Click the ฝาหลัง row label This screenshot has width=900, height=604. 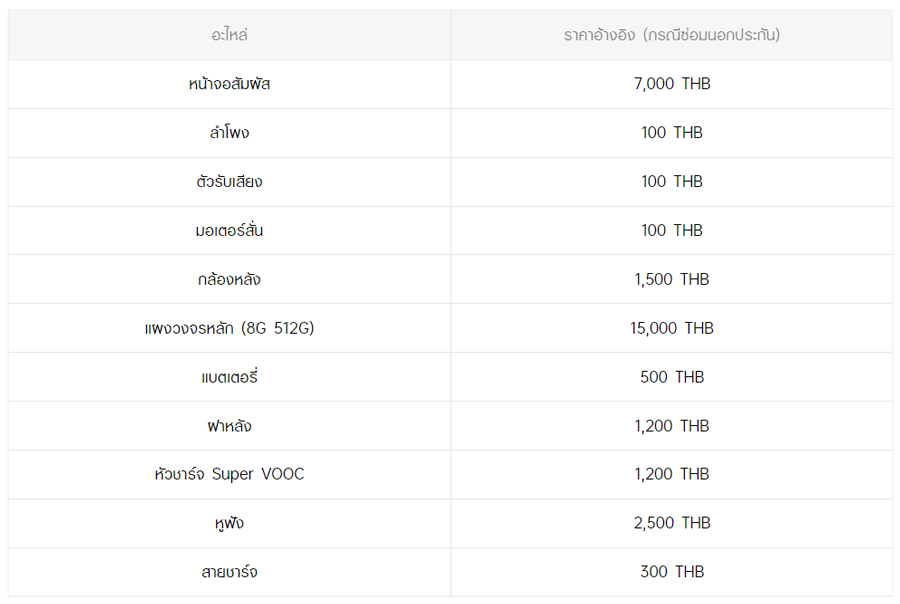click(x=229, y=426)
